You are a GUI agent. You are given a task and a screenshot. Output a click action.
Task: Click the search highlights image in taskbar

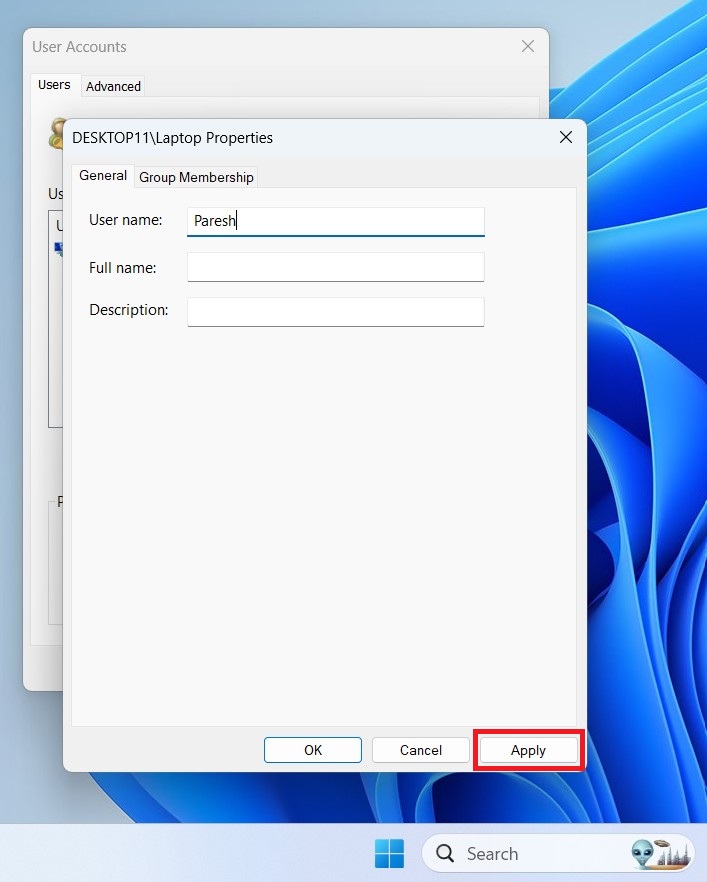coord(661,854)
